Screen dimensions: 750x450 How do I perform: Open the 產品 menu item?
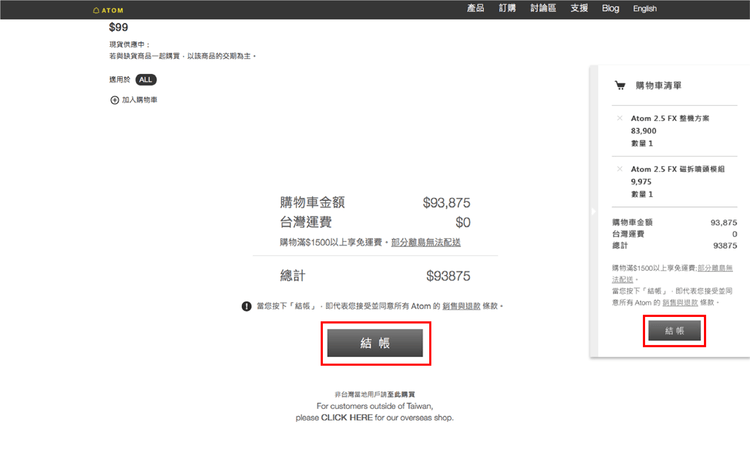(x=475, y=9)
